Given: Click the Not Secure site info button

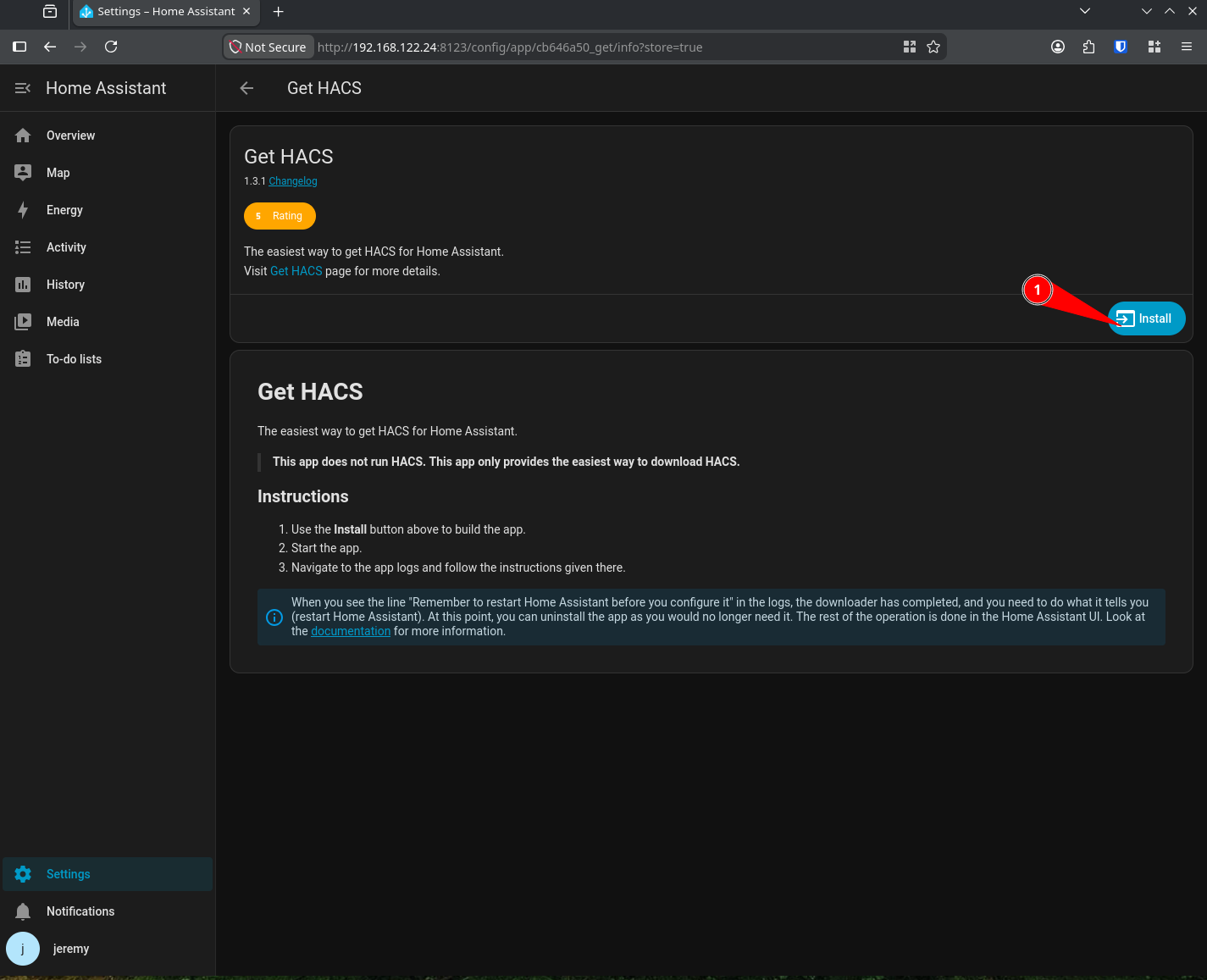Looking at the screenshot, I should [269, 47].
